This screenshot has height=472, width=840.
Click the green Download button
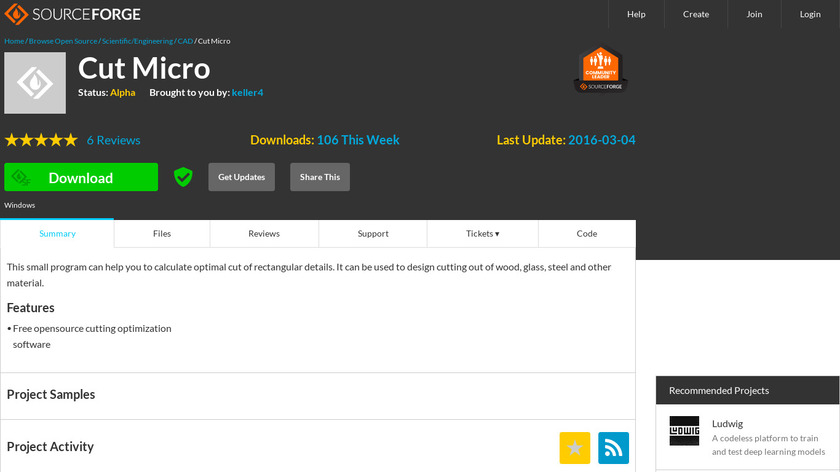click(x=81, y=177)
